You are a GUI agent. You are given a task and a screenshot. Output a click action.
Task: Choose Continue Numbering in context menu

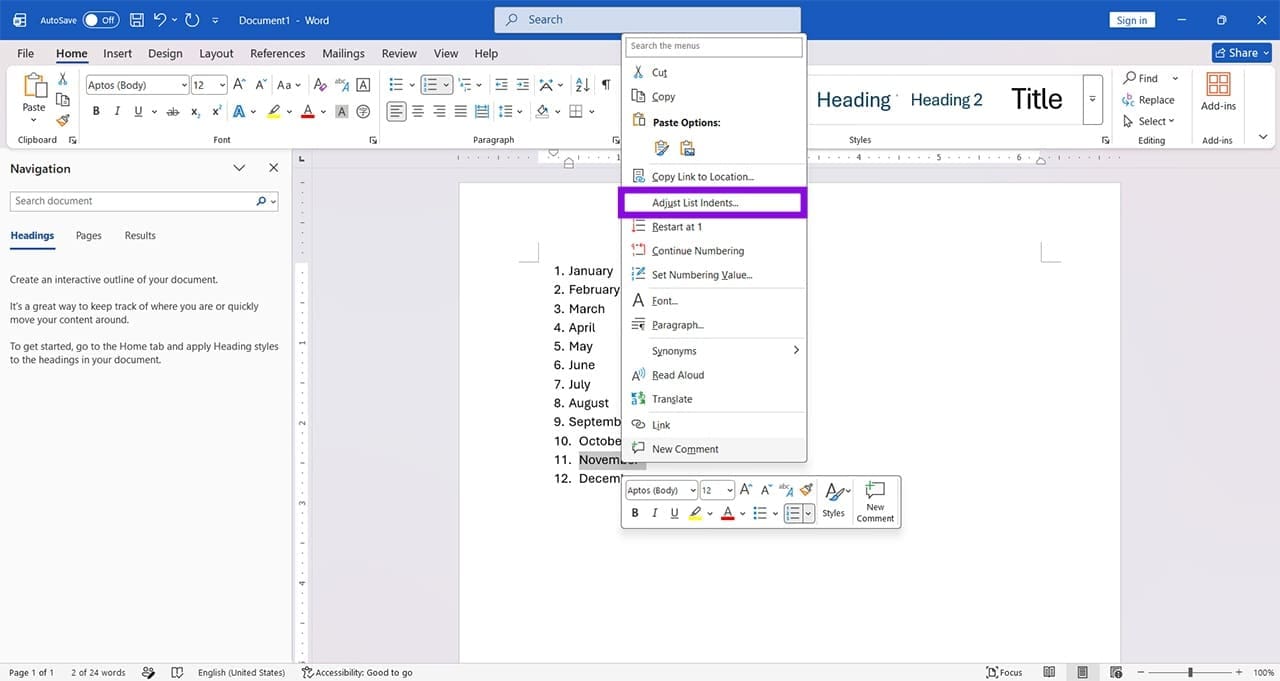(712, 251)
